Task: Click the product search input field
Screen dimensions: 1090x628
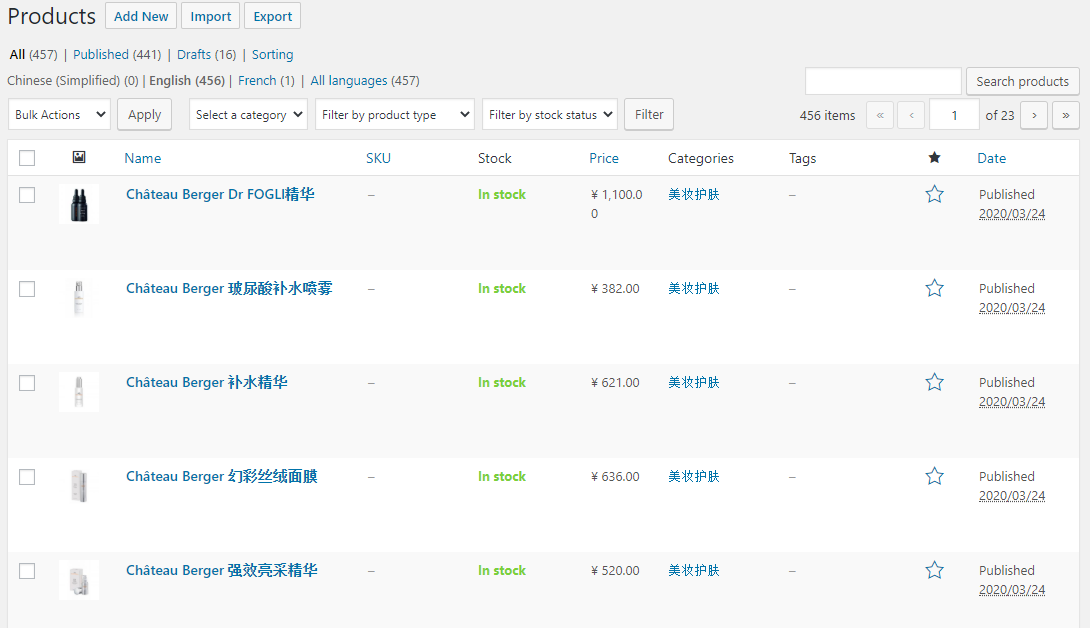Action: point(882,81)
